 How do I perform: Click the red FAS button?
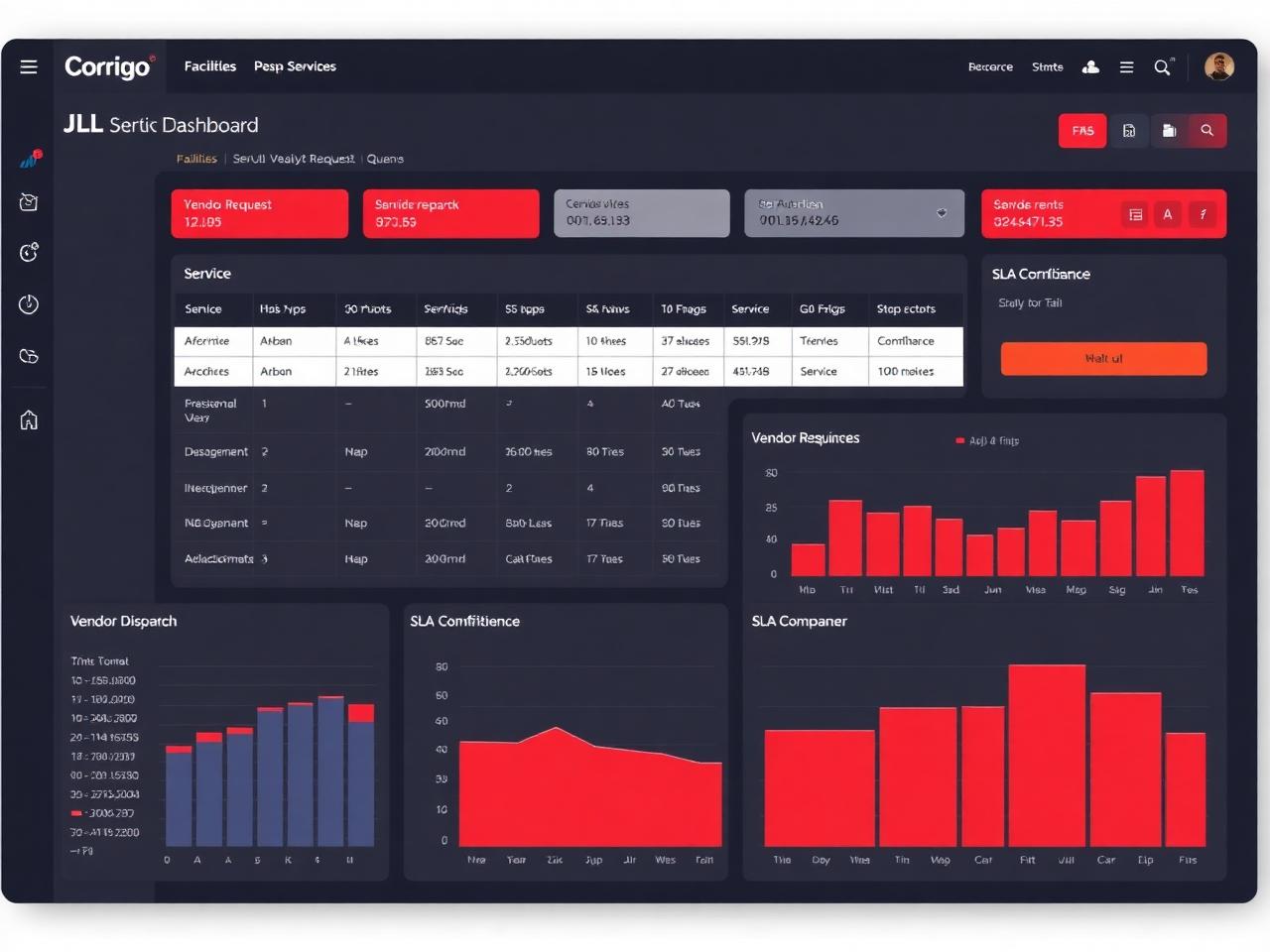pos(1082,131)
